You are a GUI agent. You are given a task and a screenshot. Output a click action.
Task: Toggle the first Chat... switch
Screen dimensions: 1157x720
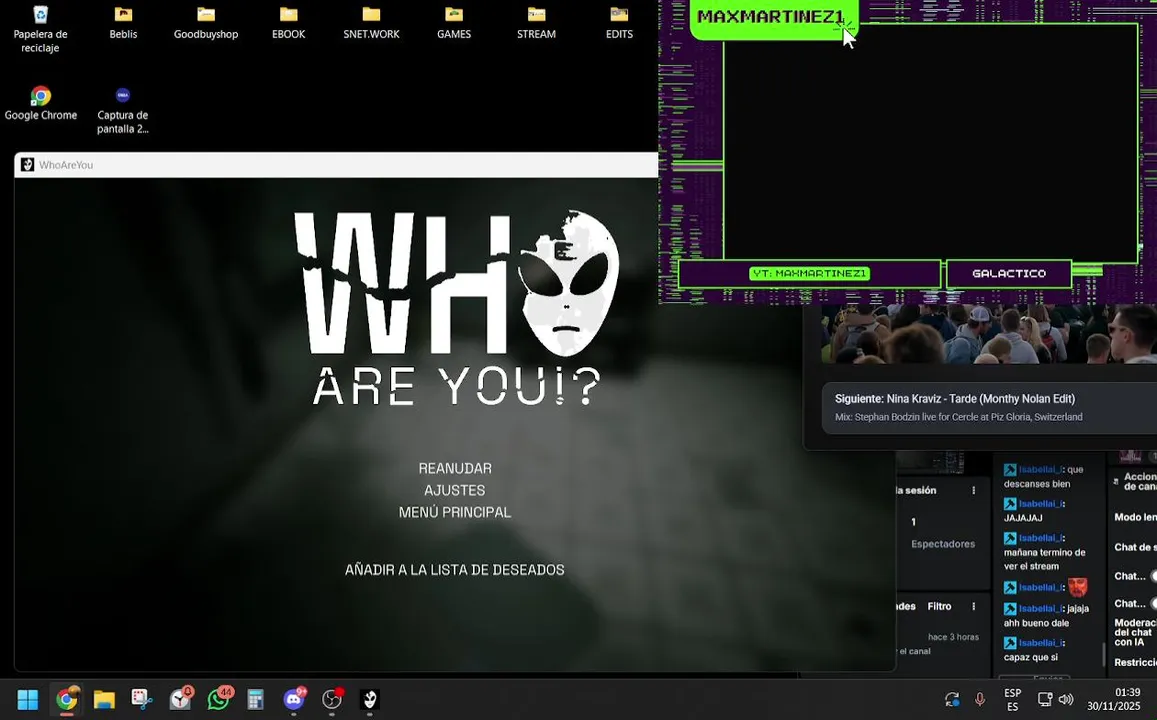pos(1153,576)
